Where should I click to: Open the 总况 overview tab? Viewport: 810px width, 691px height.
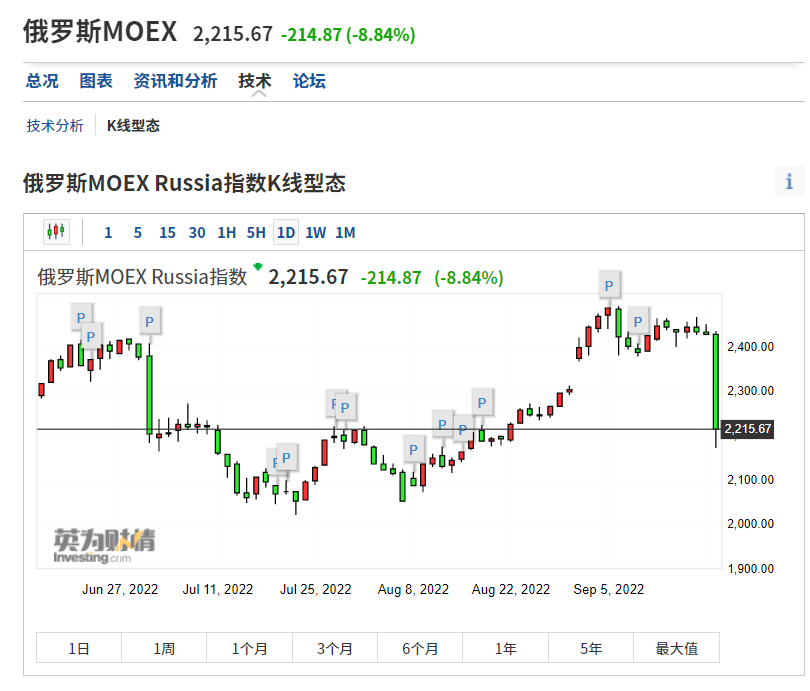pyautogui.click(x=42, y=81)
